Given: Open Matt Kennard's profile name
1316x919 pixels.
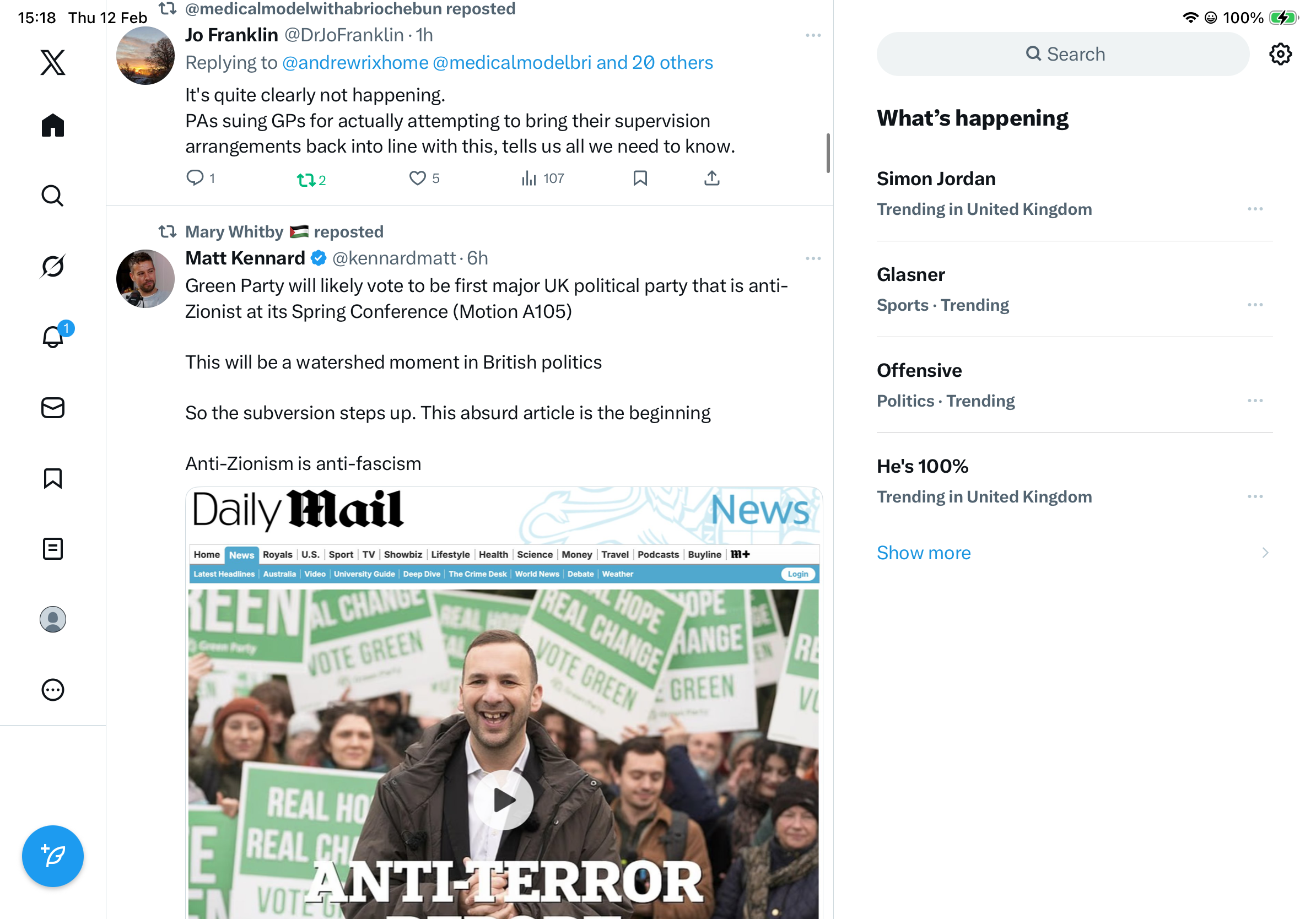Looking at the screenshot, I should point(245,258).
